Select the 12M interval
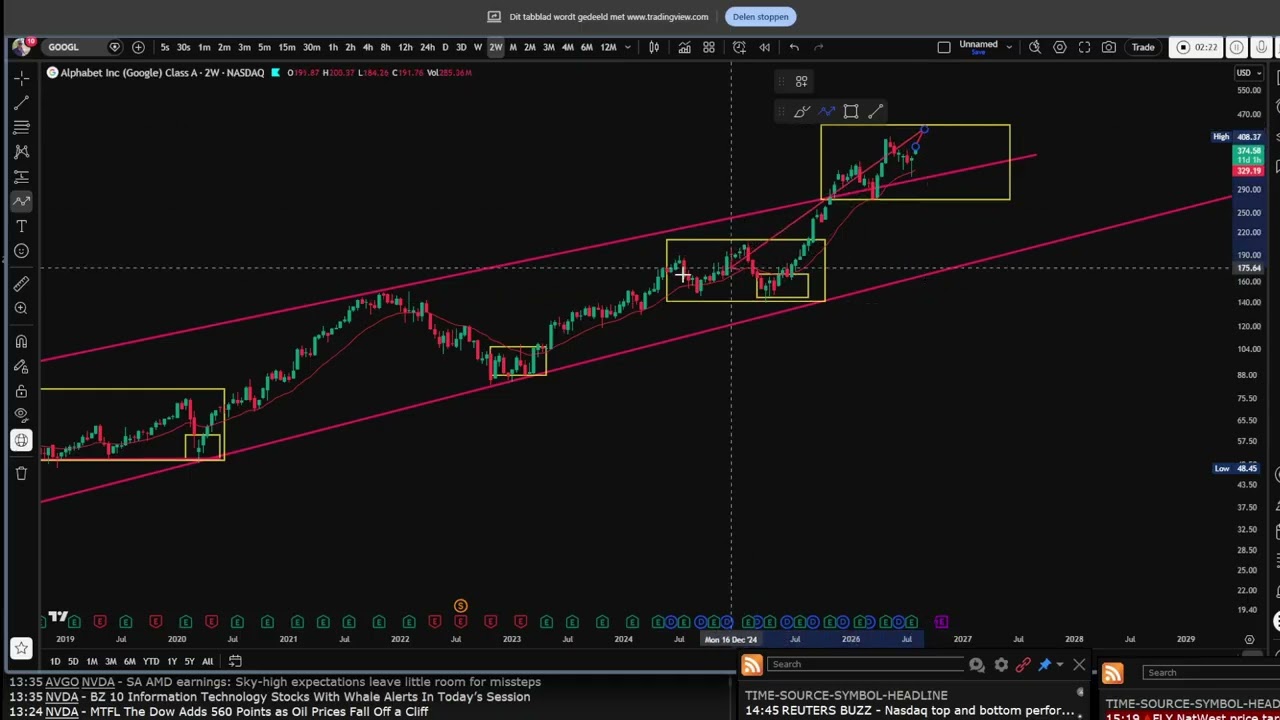 (x=608, y=47)
